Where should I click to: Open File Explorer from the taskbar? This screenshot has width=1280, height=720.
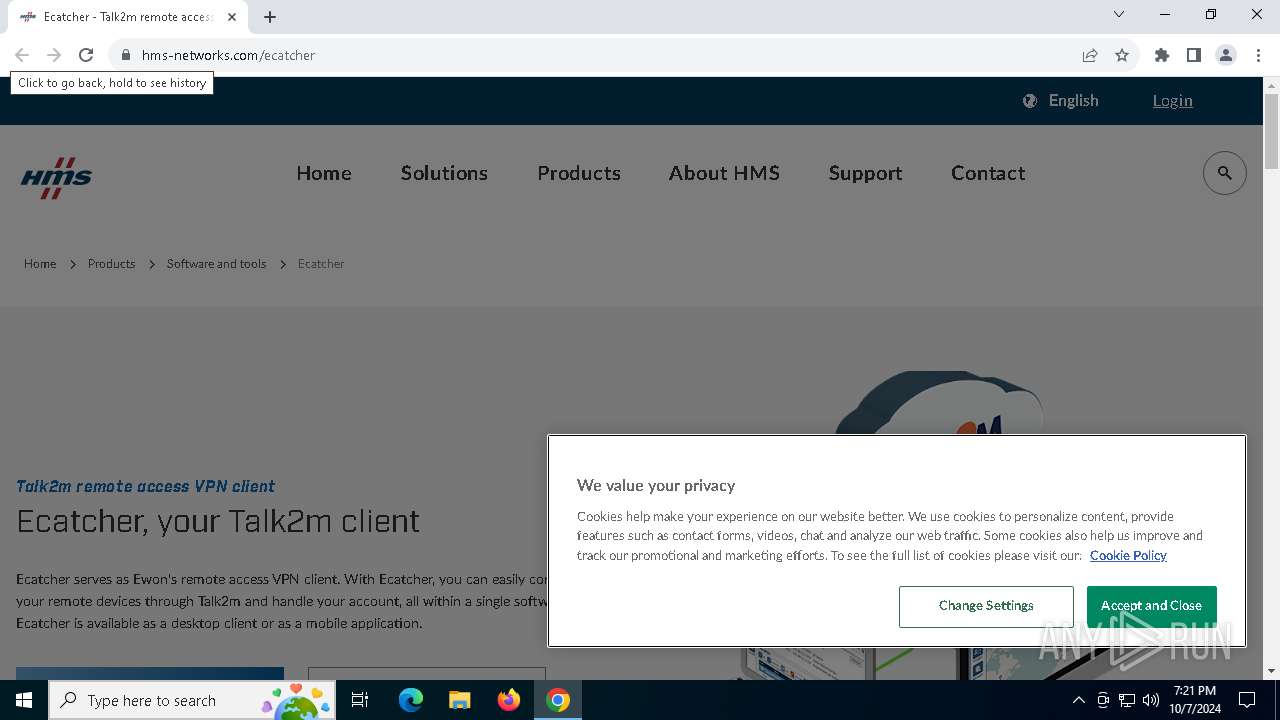click(x=459, y=700)
